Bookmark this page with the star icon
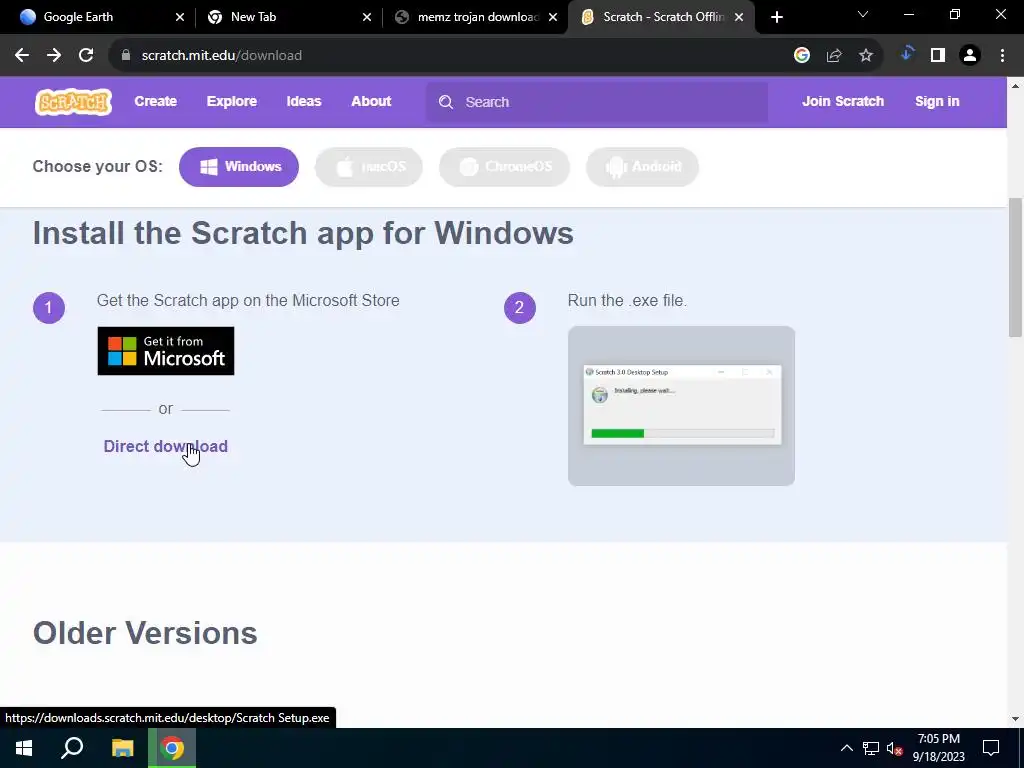 pyautogui.click(x=866, y=56)
